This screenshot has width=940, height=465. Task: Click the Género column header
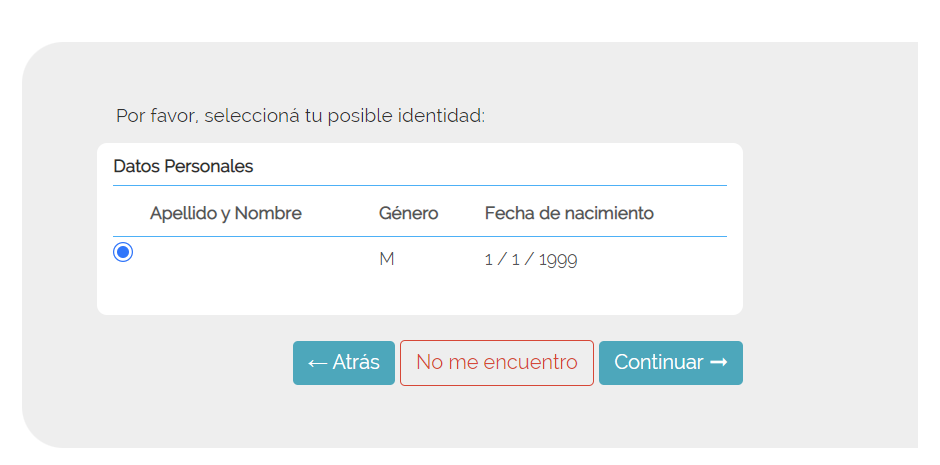point(408,213)
